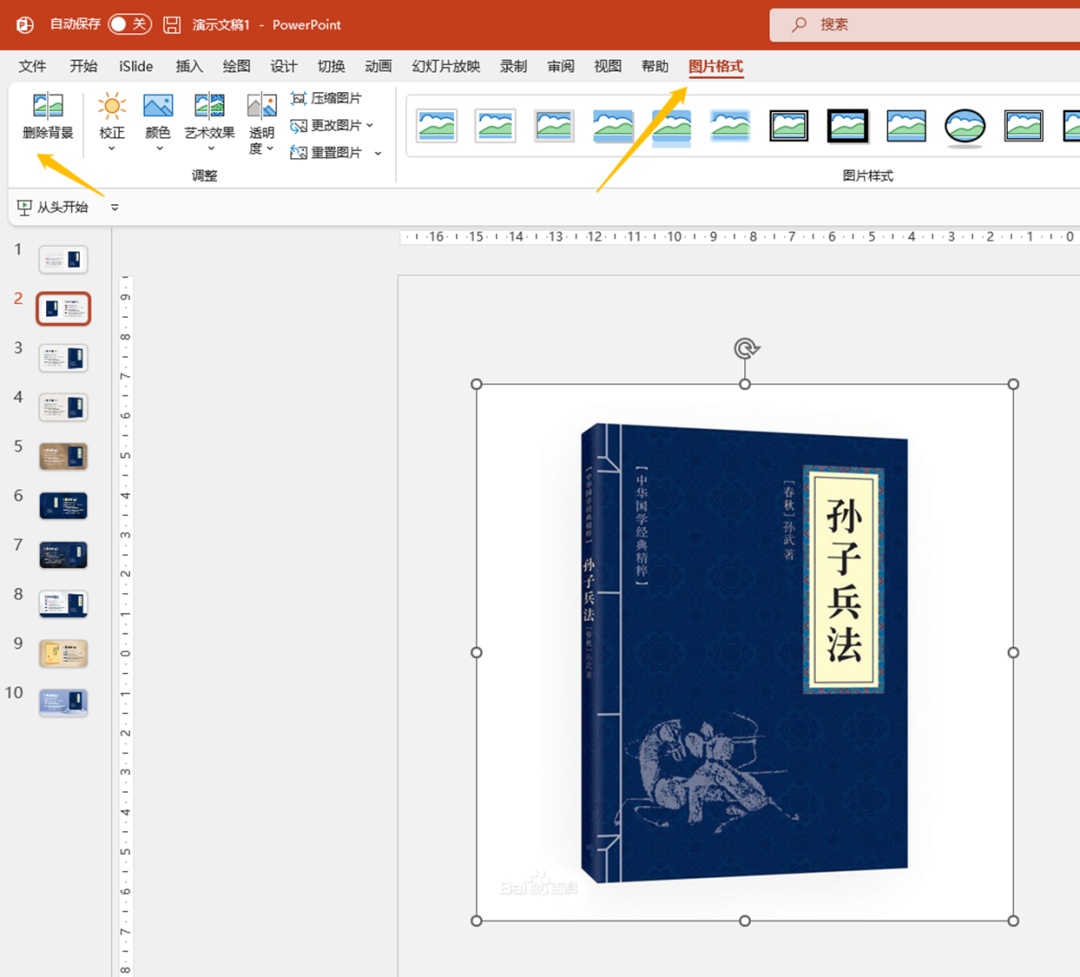Toggle the AutoSave (自动保存) switch
1080x977 pixels.
pyautogui.click(x=130, y=25)
